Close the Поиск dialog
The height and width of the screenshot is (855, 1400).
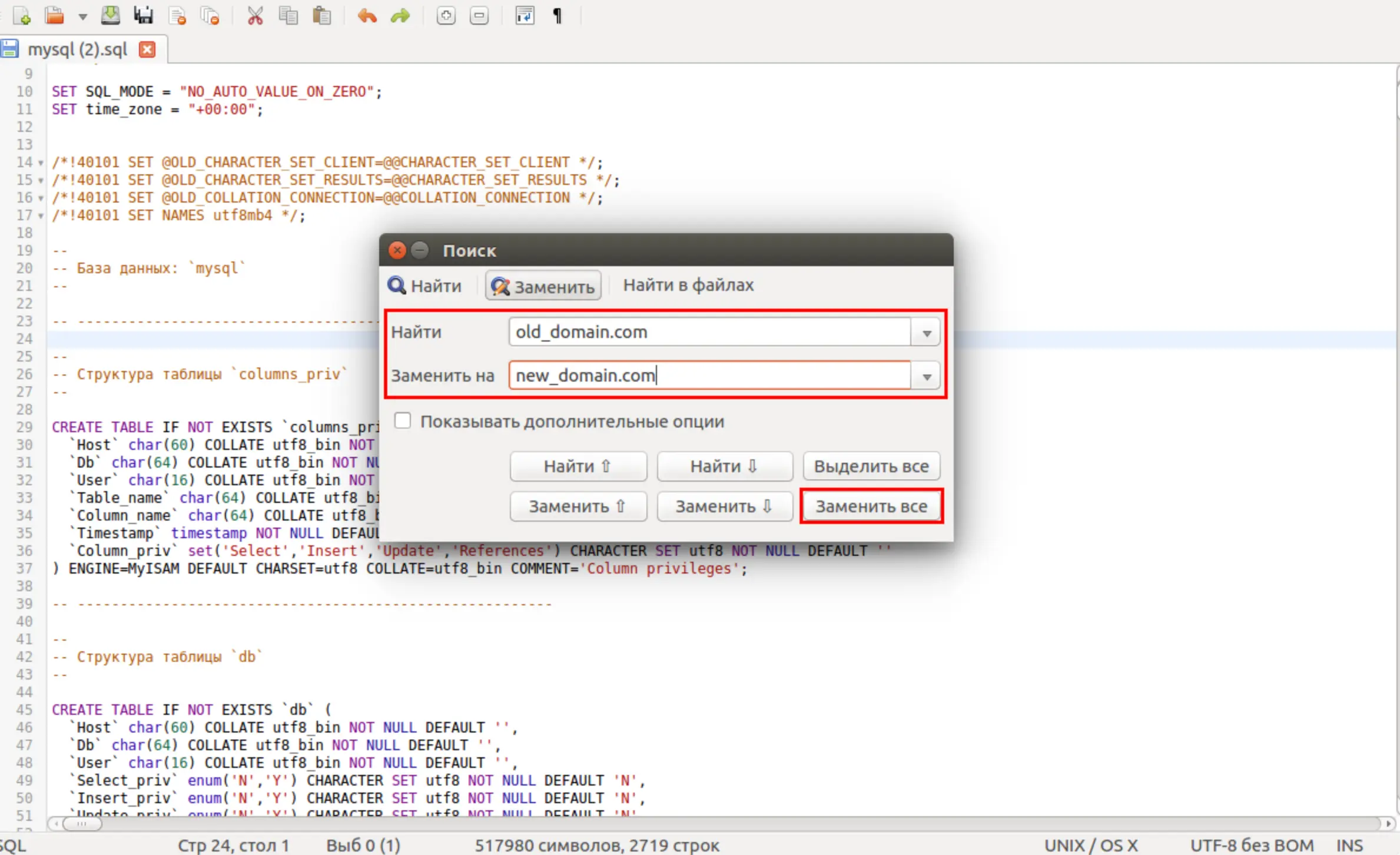pyautogui.click(x=397, y=250)
